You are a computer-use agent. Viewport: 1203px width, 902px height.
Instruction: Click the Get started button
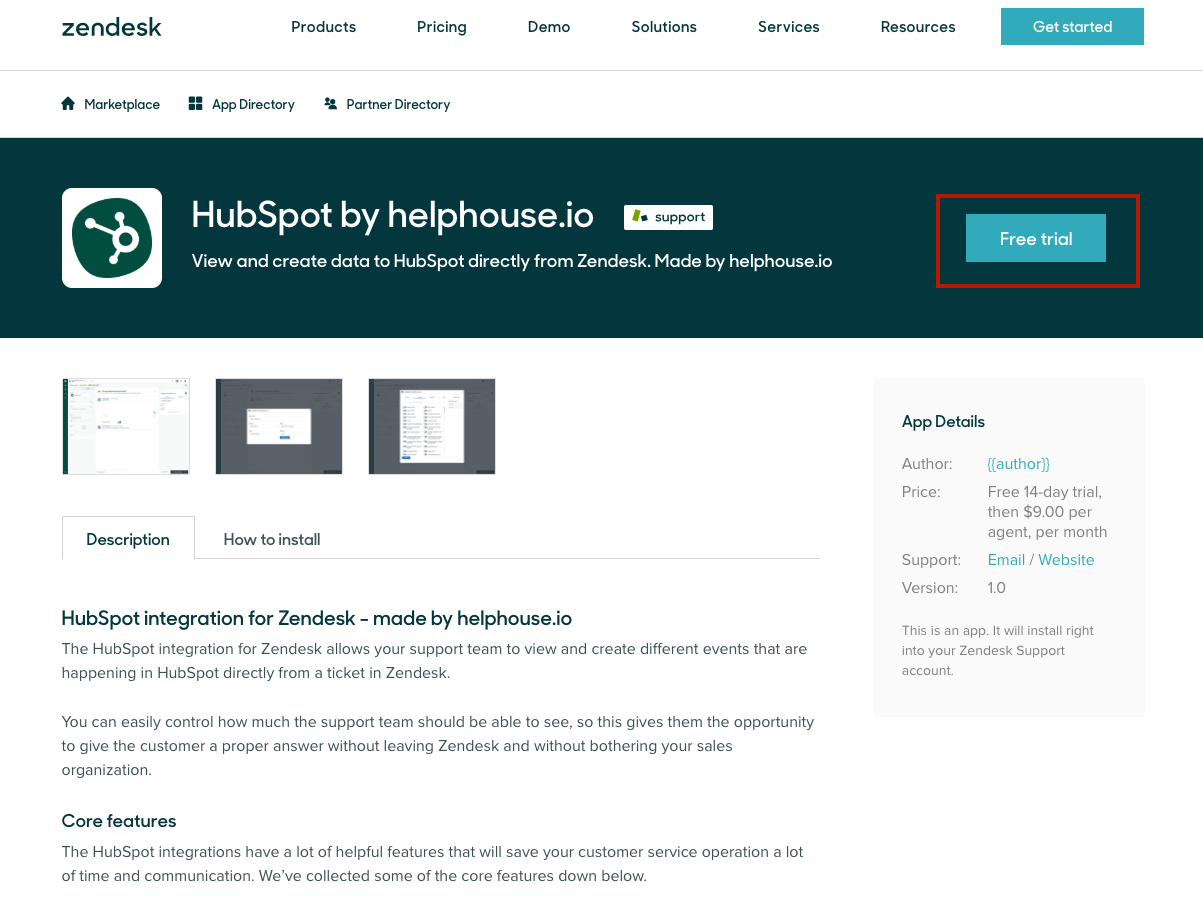click(x=1072, y=27)
